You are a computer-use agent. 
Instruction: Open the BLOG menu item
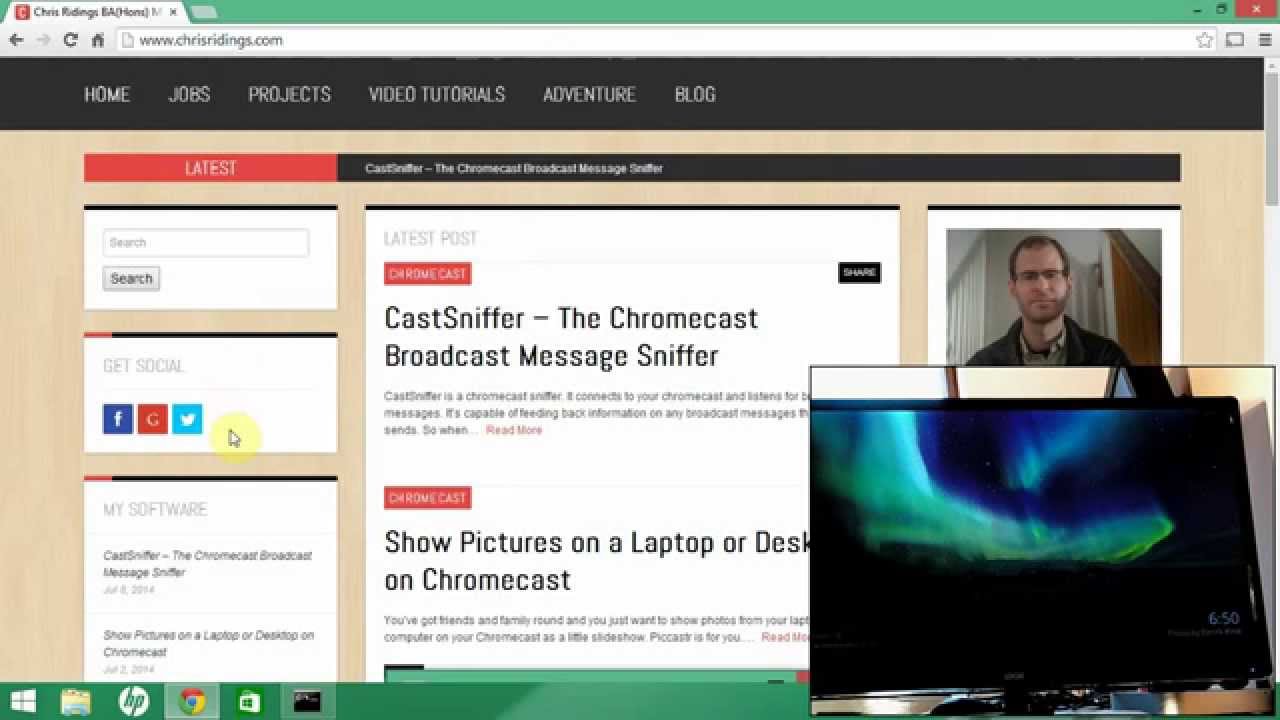point(695,94)
